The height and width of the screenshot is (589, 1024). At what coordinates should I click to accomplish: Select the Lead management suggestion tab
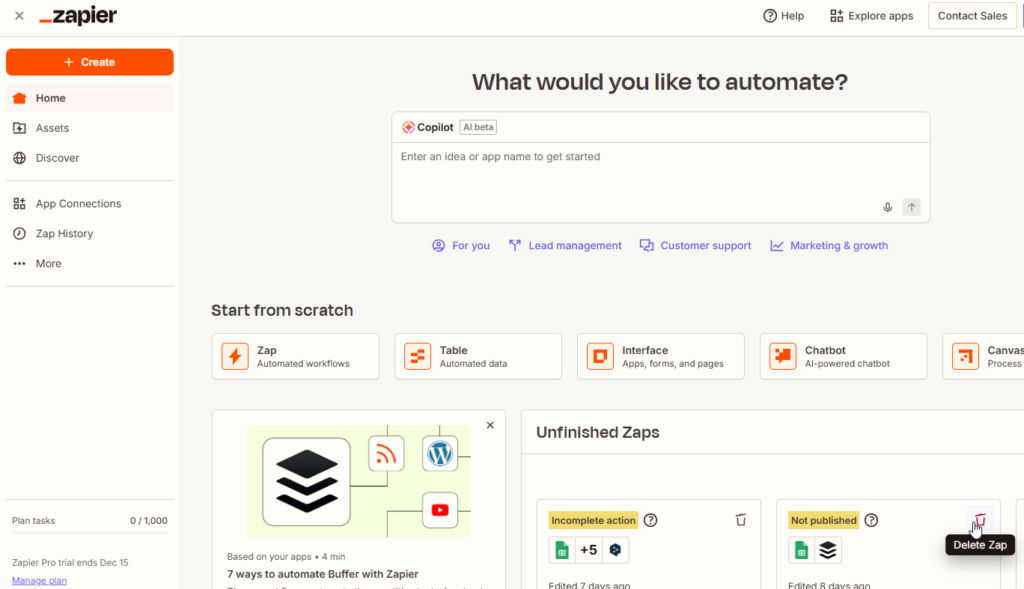point(565,245)
